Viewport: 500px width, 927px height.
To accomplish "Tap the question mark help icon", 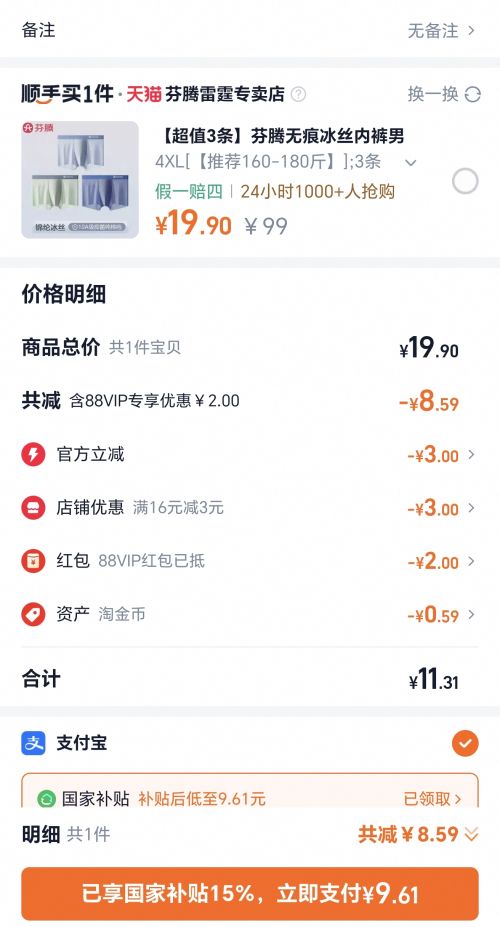I will click(298, 94).
